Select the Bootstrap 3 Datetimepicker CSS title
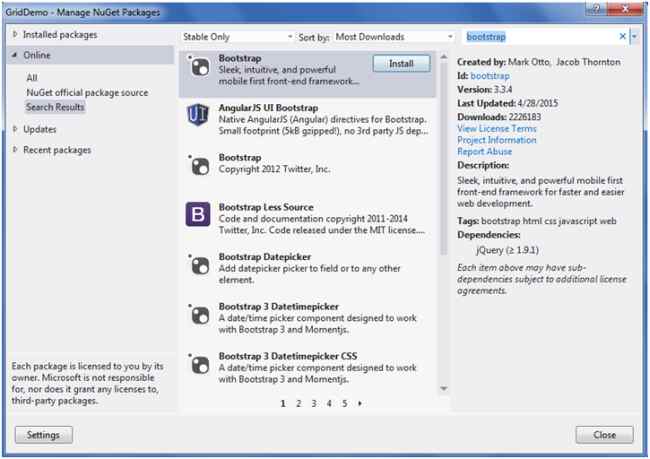The width and height of the screenshot is (650, 459). [288, 356]
